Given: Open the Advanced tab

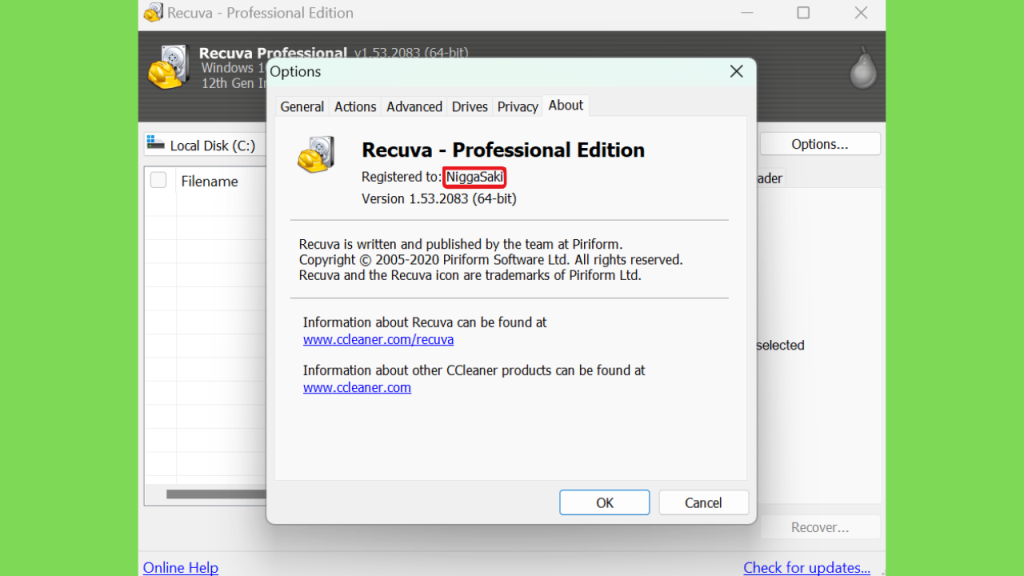Looking at the screenshot, I should 414,106.
